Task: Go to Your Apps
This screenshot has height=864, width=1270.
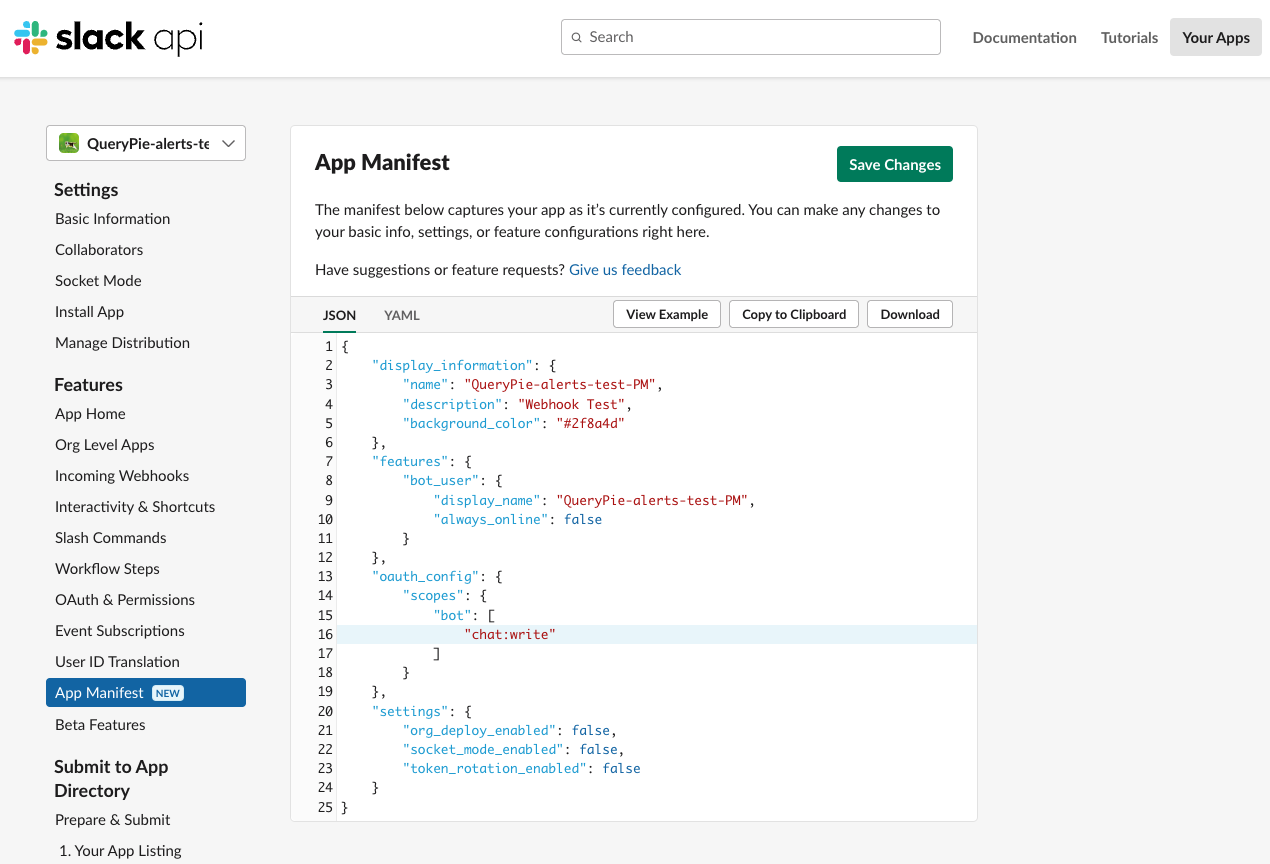Action: pos(1216,38)
